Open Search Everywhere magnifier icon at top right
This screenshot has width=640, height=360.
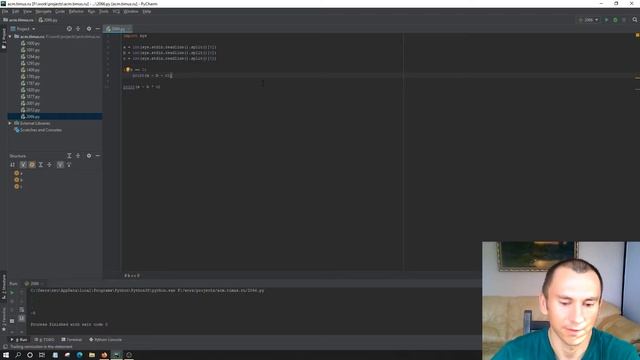click(x=635, y=20)
